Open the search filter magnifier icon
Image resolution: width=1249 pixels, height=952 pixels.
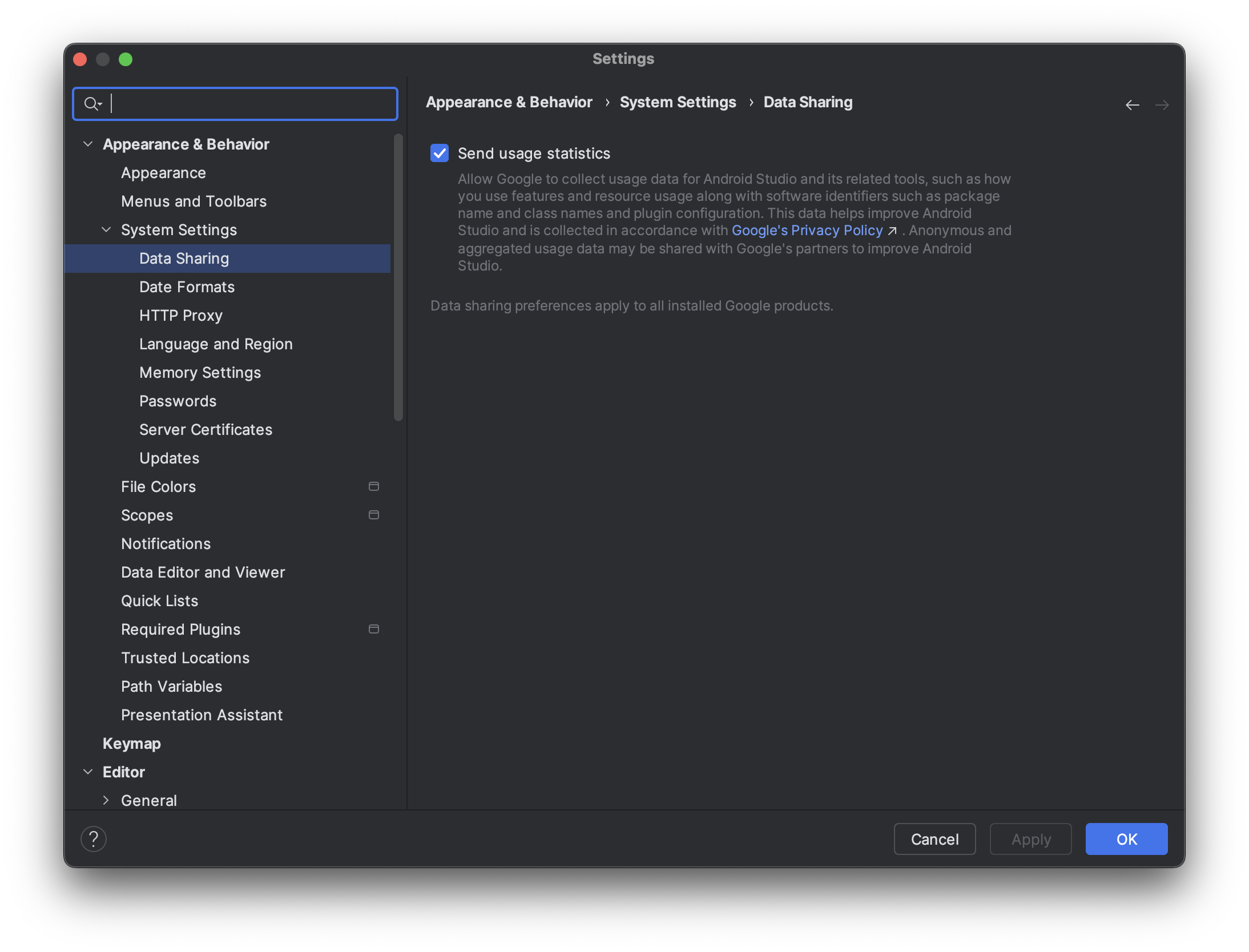pos(92,103)
